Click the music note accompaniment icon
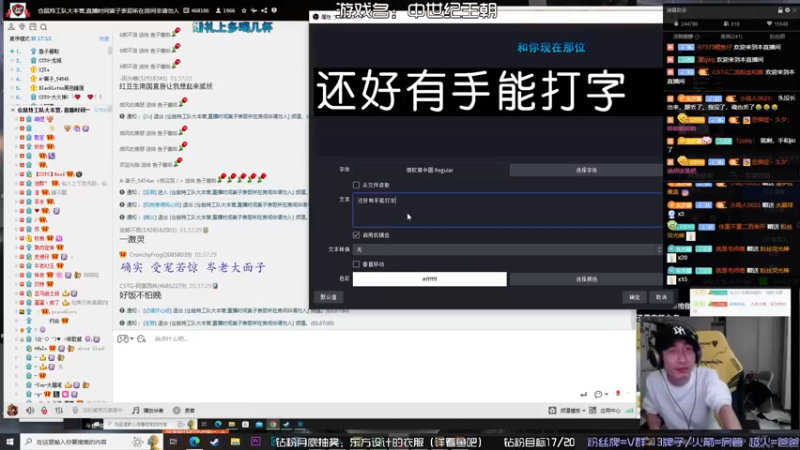 click(x=135, y=410)
